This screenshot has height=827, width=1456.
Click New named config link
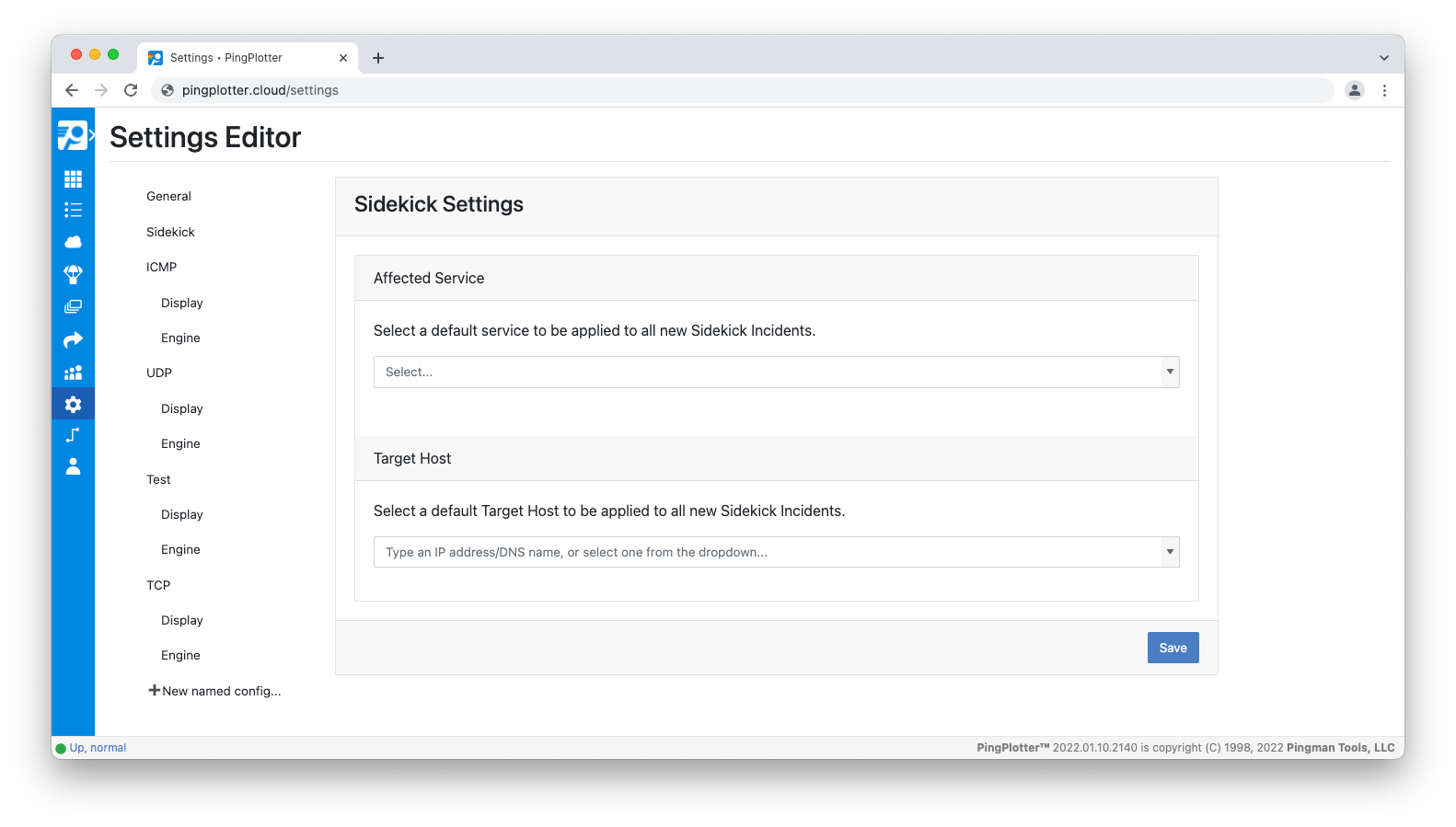point(215,691)
